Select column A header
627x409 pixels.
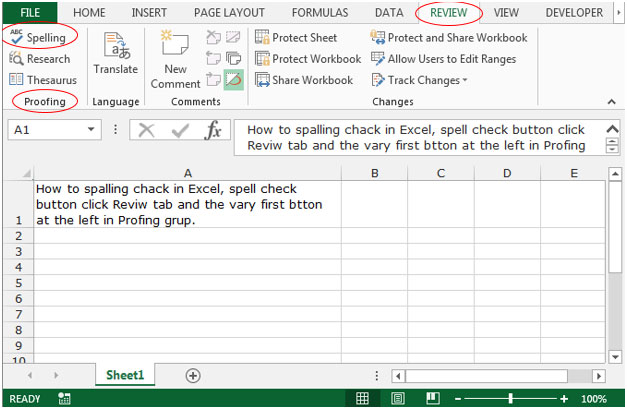pos(188,173)
